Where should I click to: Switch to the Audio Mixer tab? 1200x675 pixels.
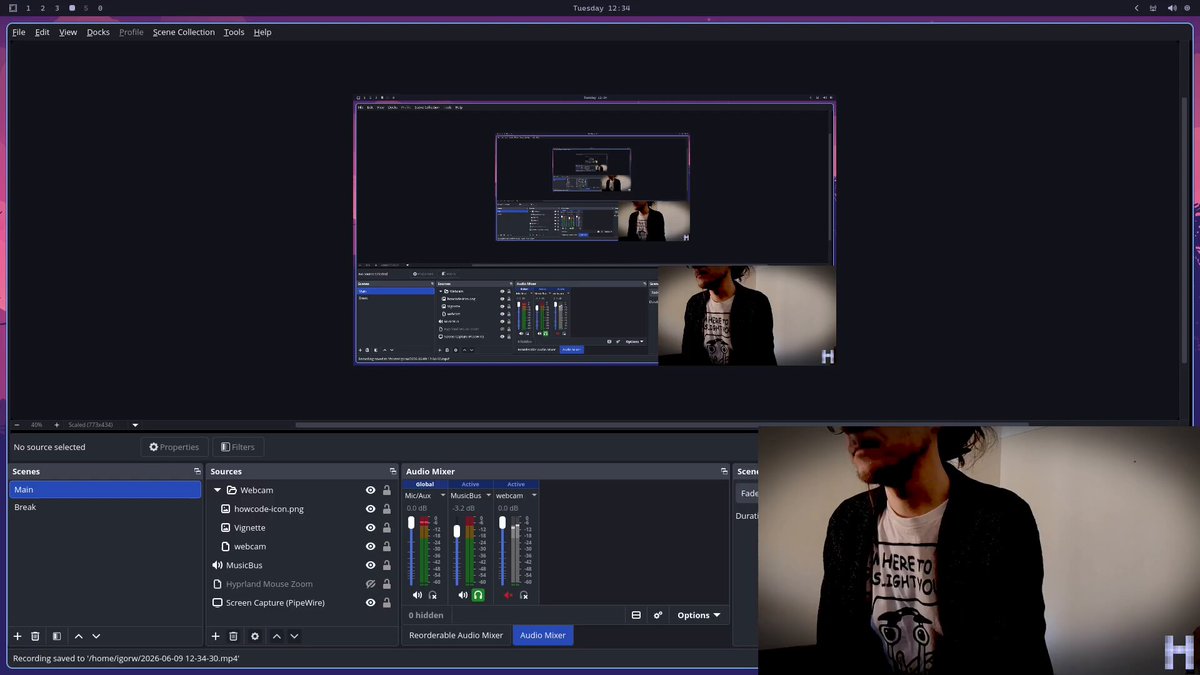543,635
